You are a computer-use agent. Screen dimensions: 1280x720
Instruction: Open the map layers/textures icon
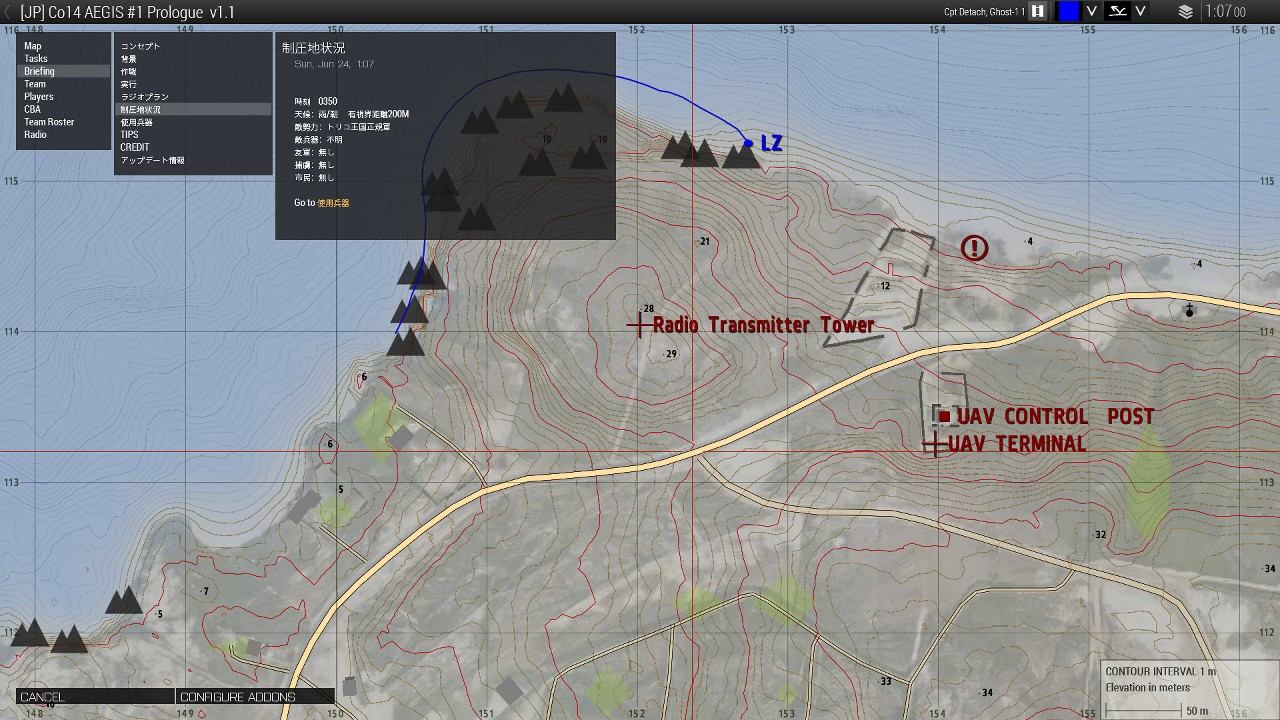point(1186,12)
